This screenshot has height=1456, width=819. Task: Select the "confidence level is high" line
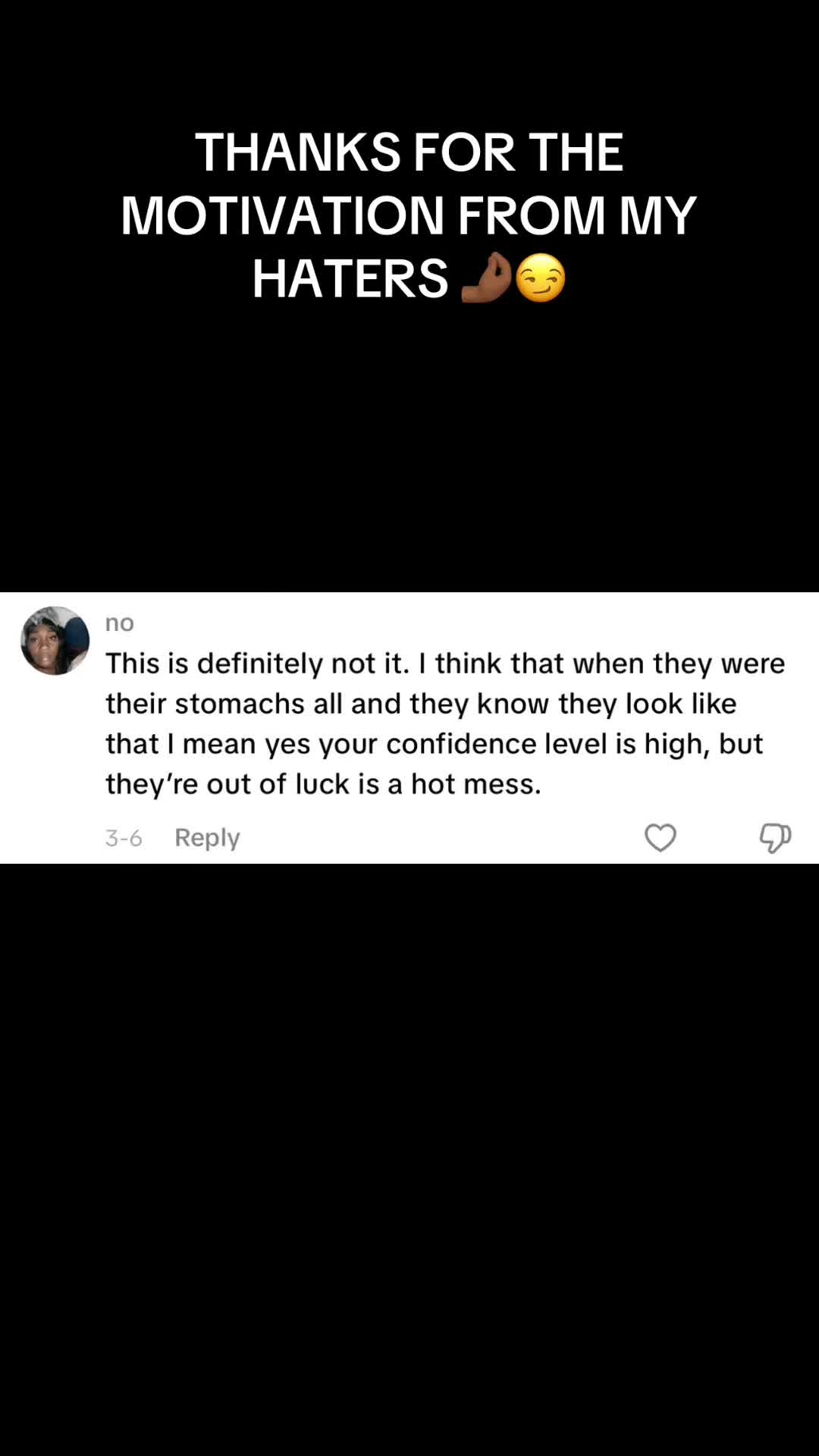[x=434, y=744]
